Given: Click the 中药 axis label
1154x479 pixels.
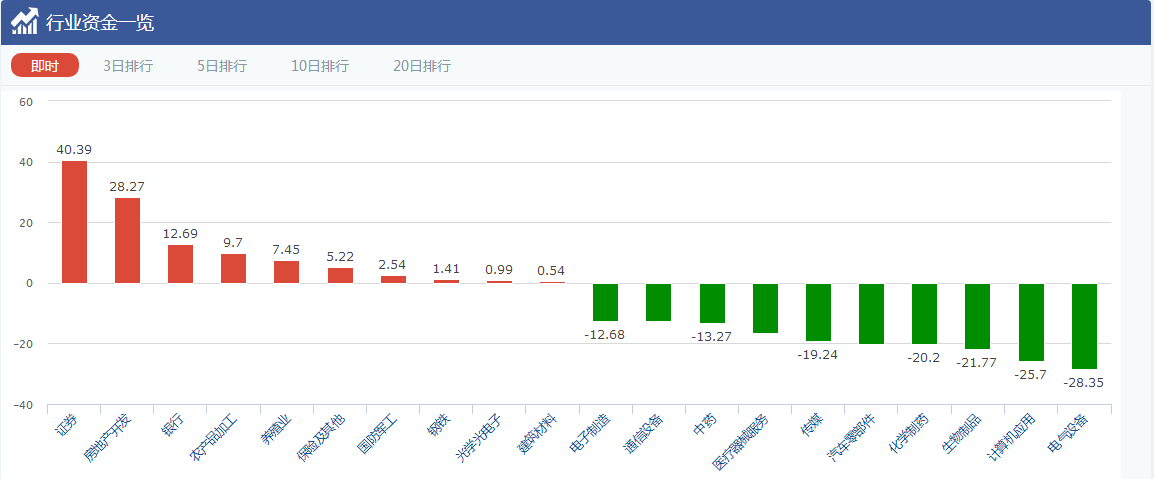Looking at the screenshot, I should [x=703, y=427].
